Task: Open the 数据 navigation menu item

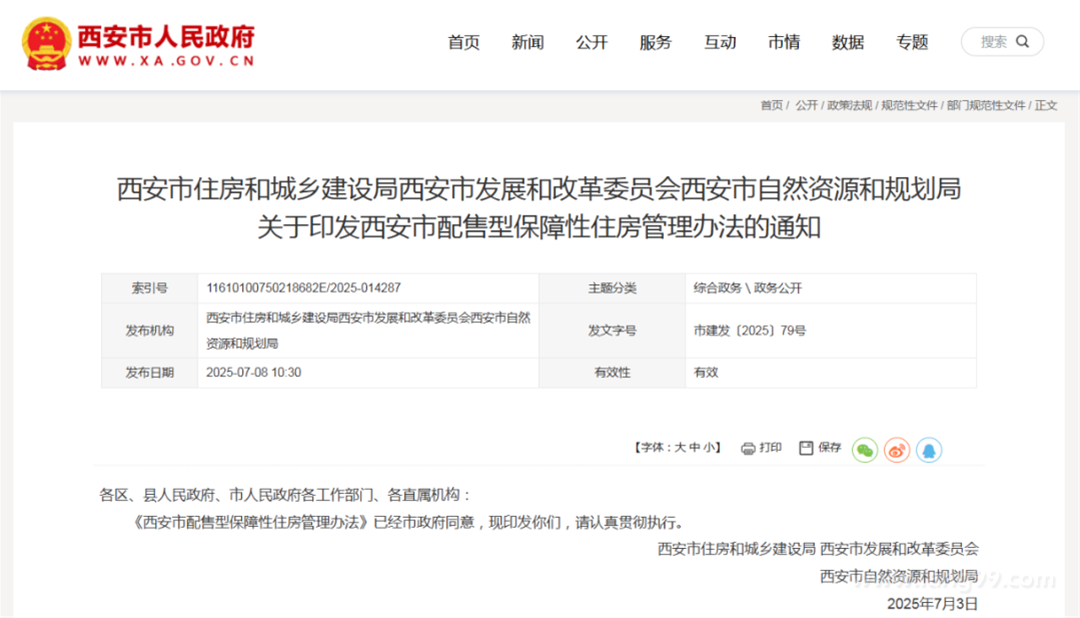Action: click(848, 42)
